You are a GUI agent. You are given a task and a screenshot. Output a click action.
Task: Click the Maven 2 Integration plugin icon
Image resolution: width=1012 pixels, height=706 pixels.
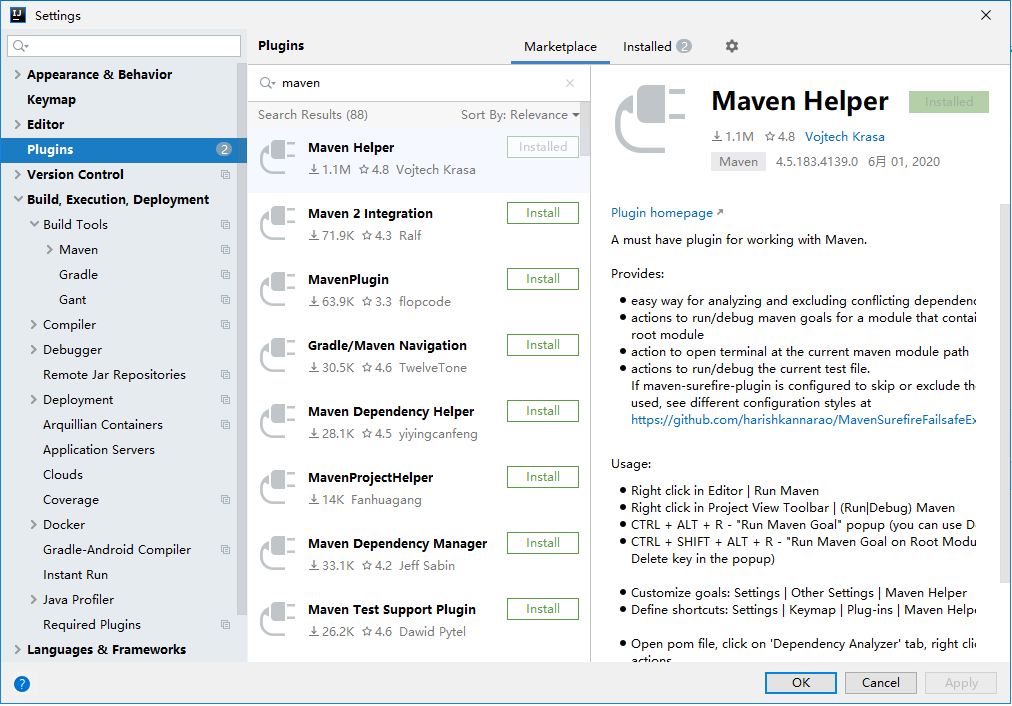(x=278, y=223)
